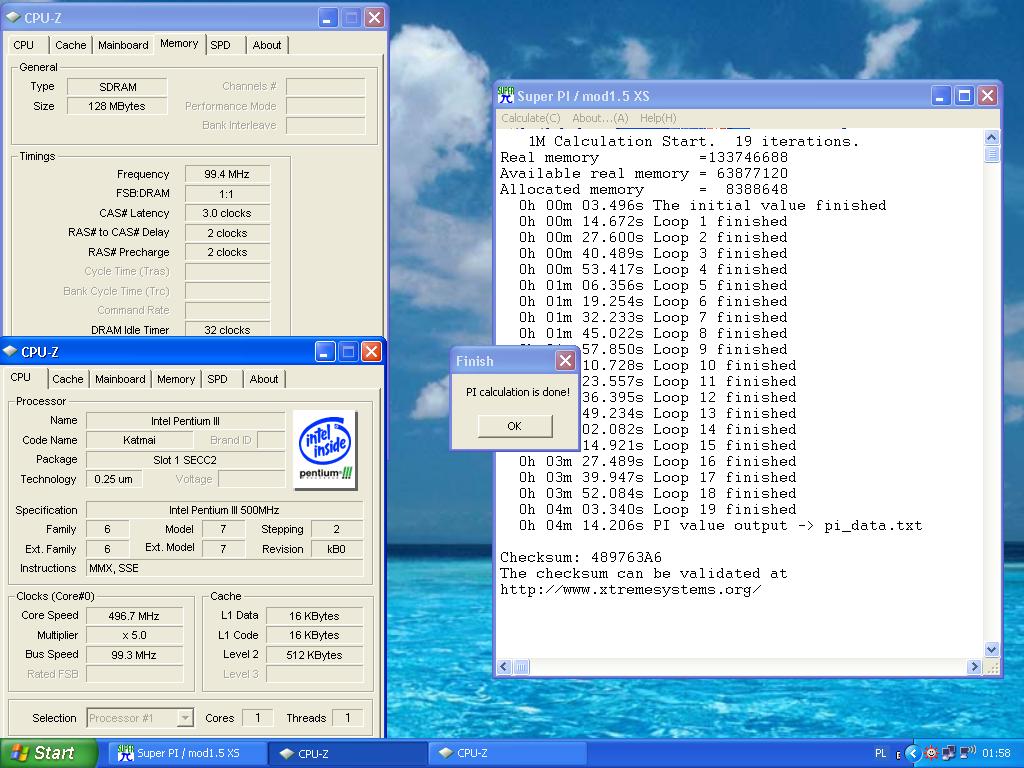
Task: Switch to Mainboard tab in top CPU-Z window
Action: [123, 45]
